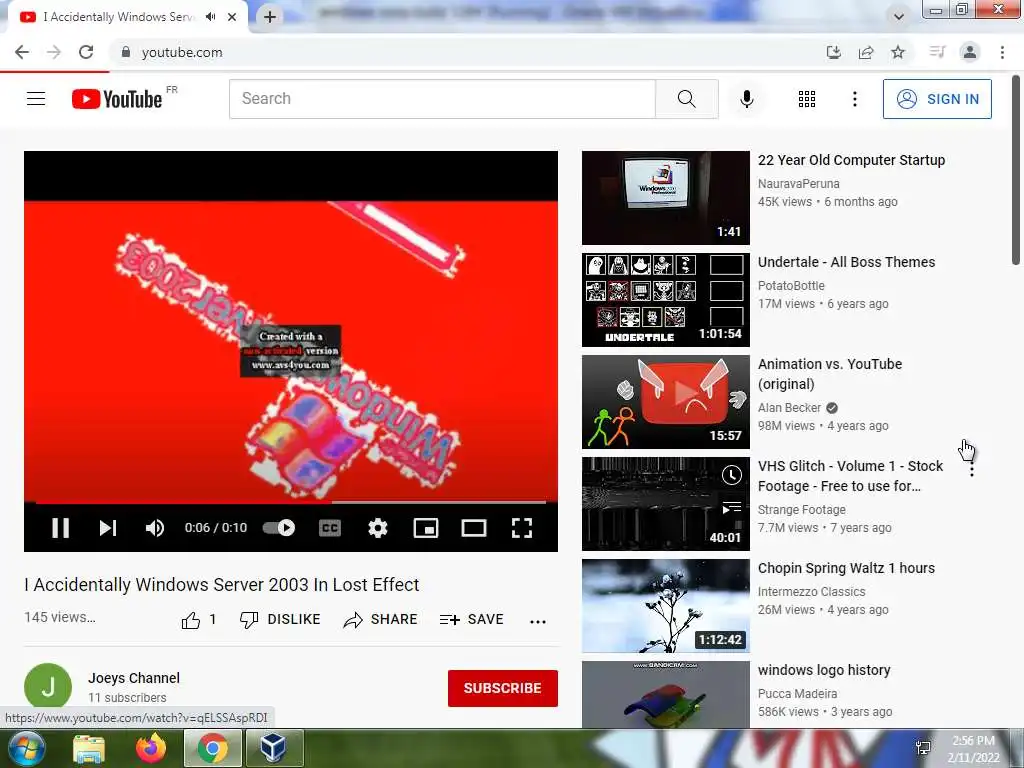Viewport: 1024px width, 768px height.
Task: Select the I Accidentally Windows Server tab
Action: pyautogui.click(x=118, y=17)
